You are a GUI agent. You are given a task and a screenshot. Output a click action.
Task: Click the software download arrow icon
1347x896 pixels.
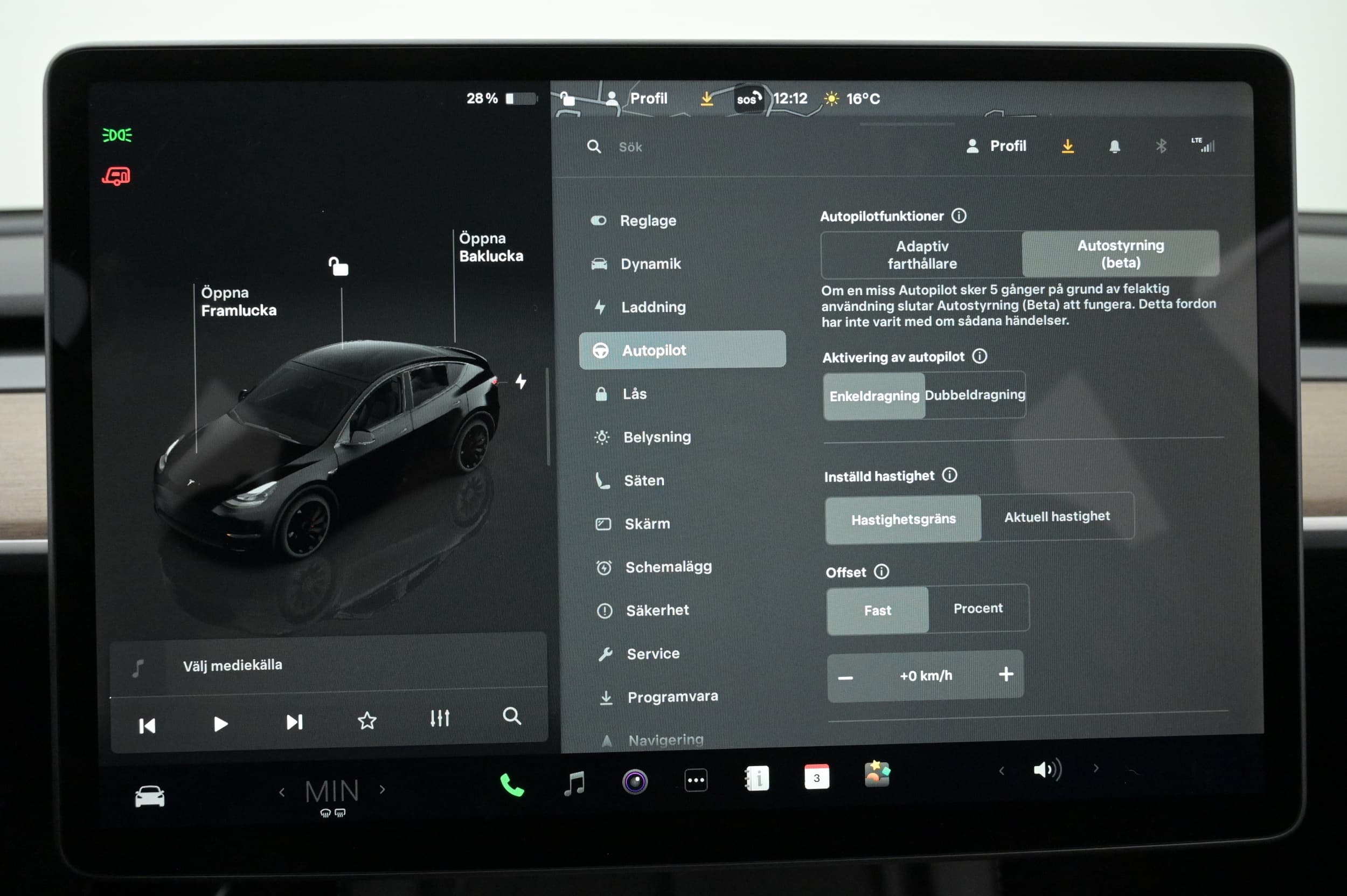pos(1067,147)
